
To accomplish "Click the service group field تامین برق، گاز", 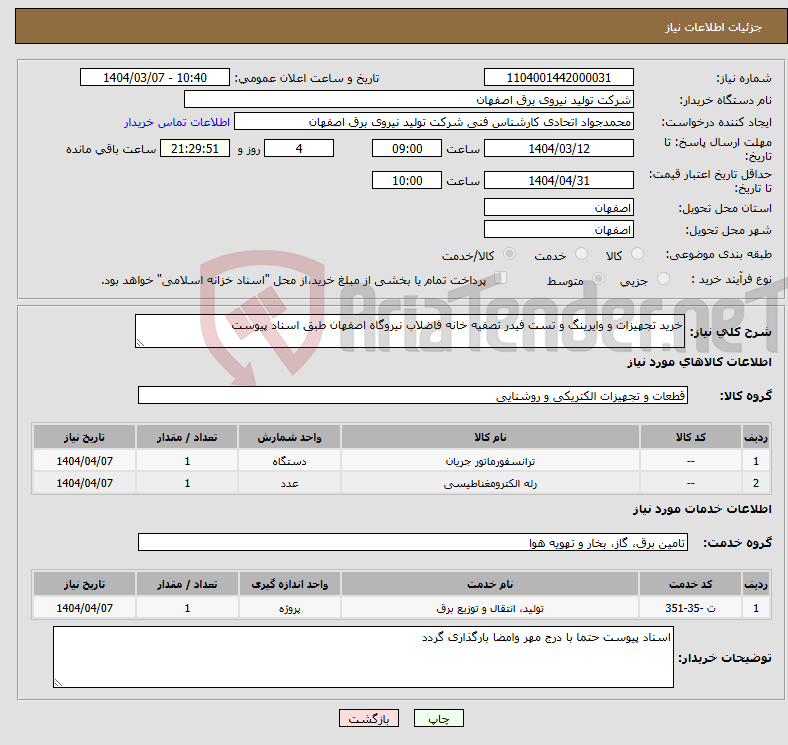I will 413,542.
